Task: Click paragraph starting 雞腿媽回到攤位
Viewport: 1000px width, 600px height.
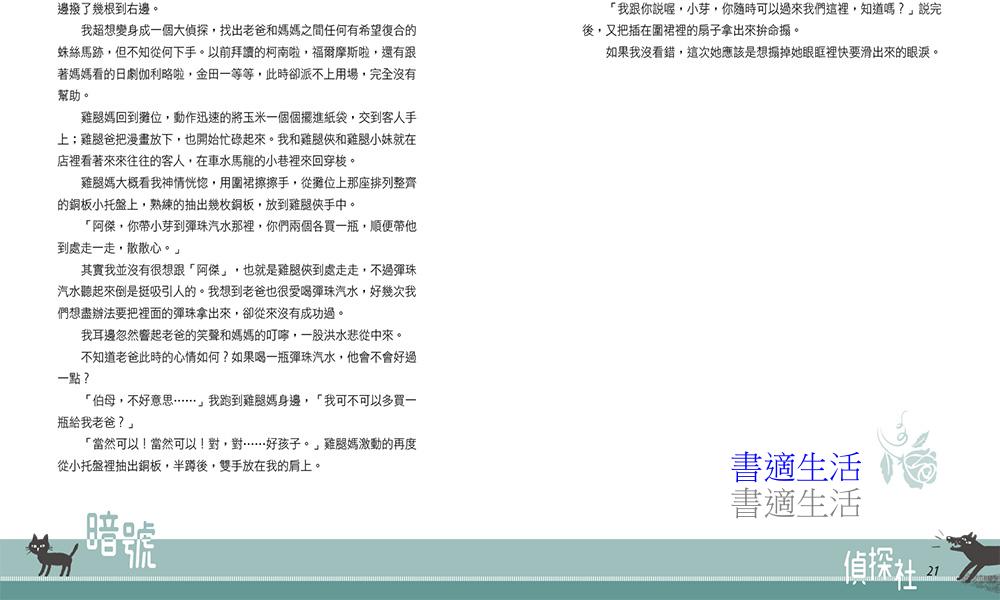Action: click(x=237, y=138)
